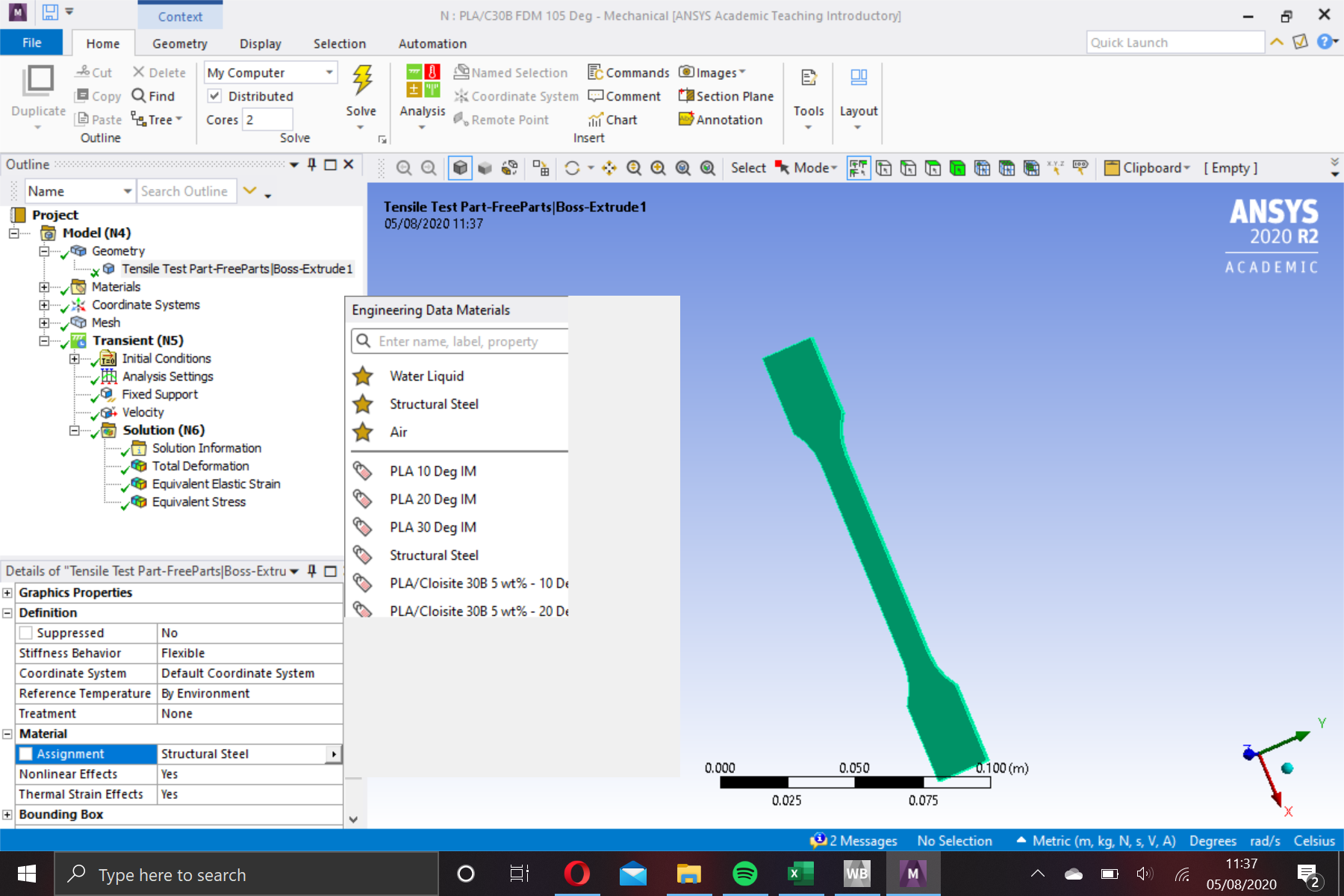1344x896 pixels.
Task: Activate the Zoom In tool in graphics toolbar
Action: 658,167
